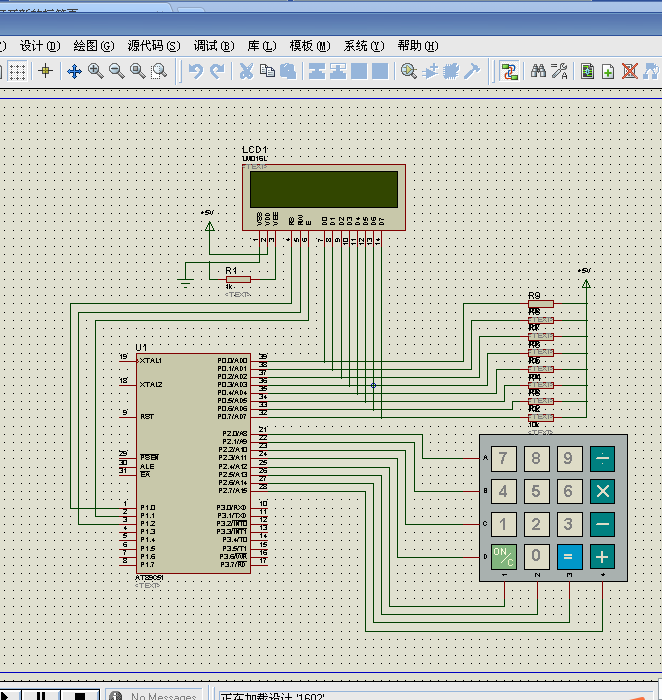The image size is (662, 700).
Task: Click the No Messages status button
Action: click(155, 696)
